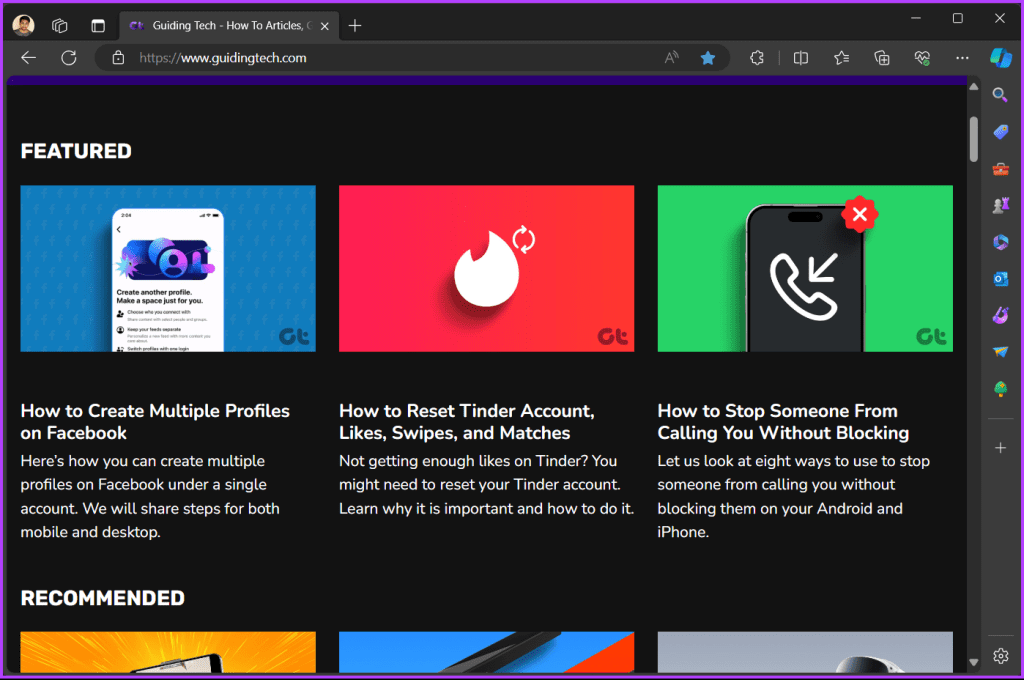Open the Favorites list icon
This screenshot has height=680, width=1024.
(x=841, y=58)
